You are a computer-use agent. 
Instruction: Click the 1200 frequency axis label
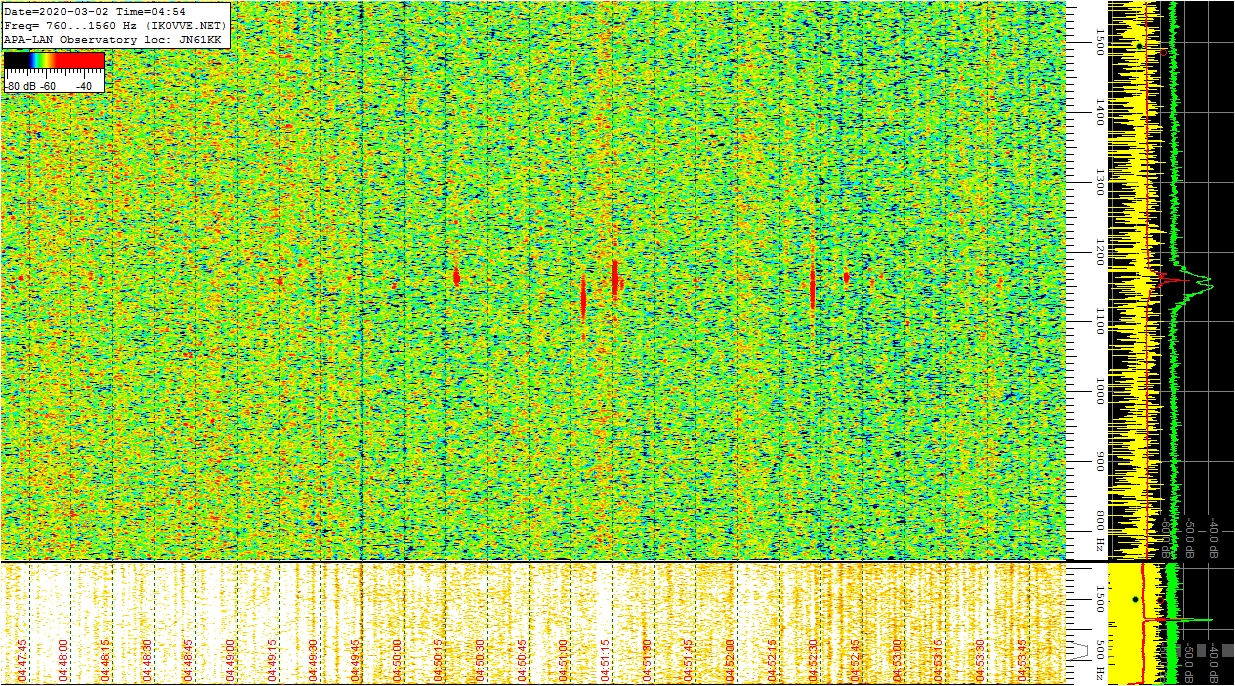pos(1099,252)
